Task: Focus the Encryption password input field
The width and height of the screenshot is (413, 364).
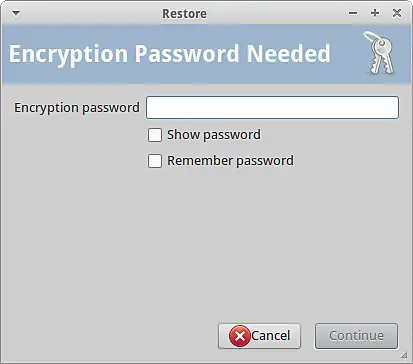Action: [272, 107]
